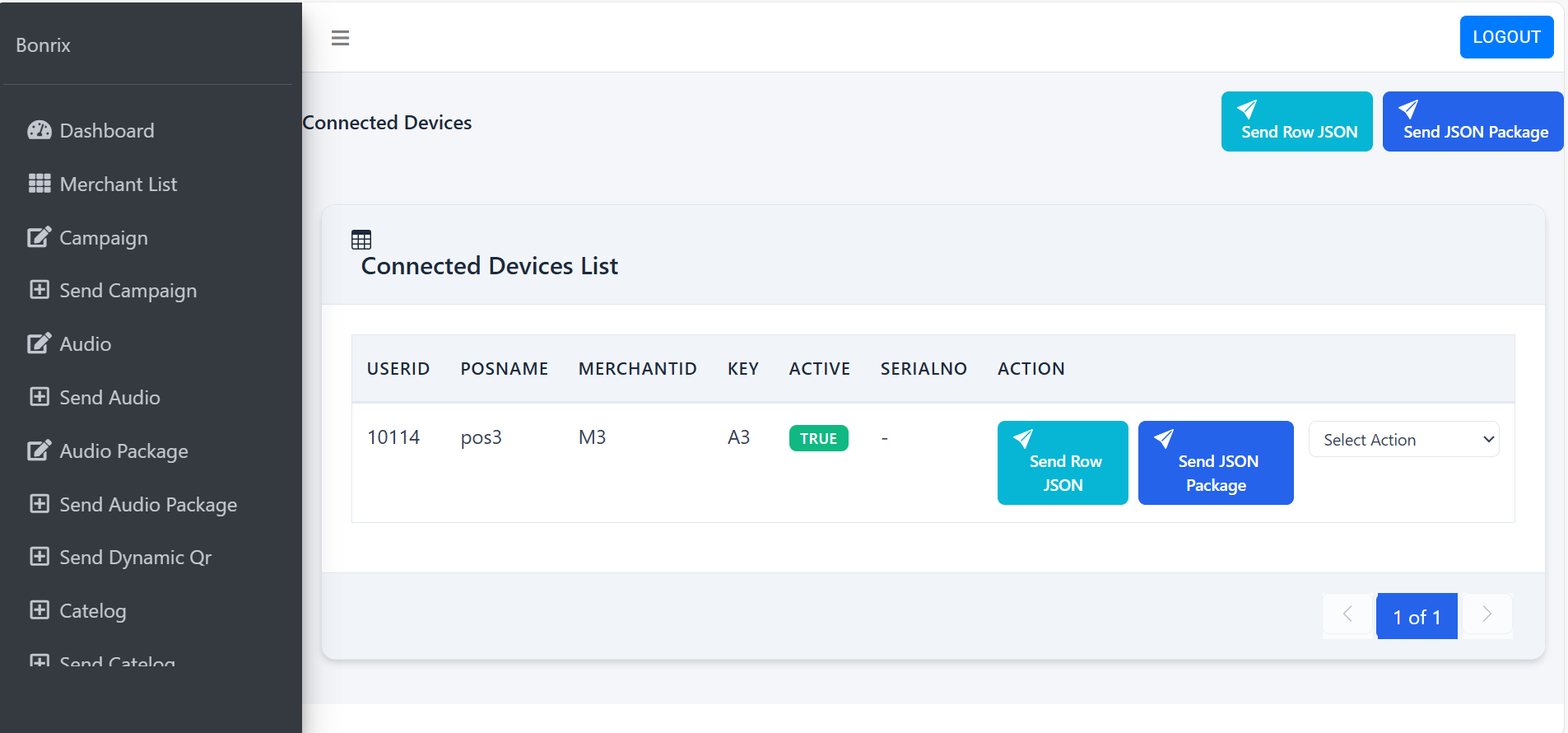The width and height of the screenshot is (1568, 733).
Task: Open the Select Action dropdown
Action: pyautogui.click(x=1403, y=440)
